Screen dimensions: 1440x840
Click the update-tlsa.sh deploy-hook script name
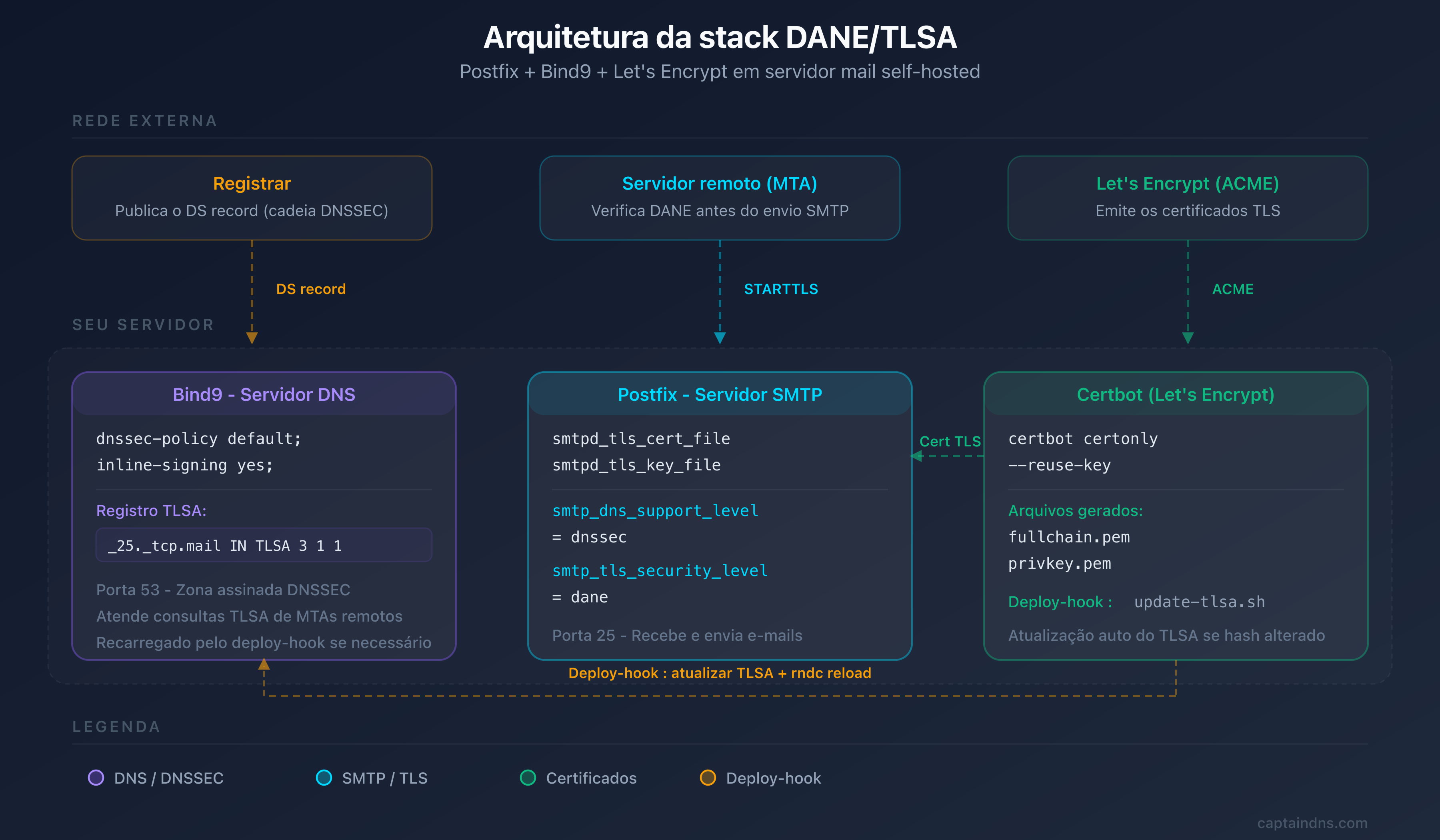pos(1198,602)
